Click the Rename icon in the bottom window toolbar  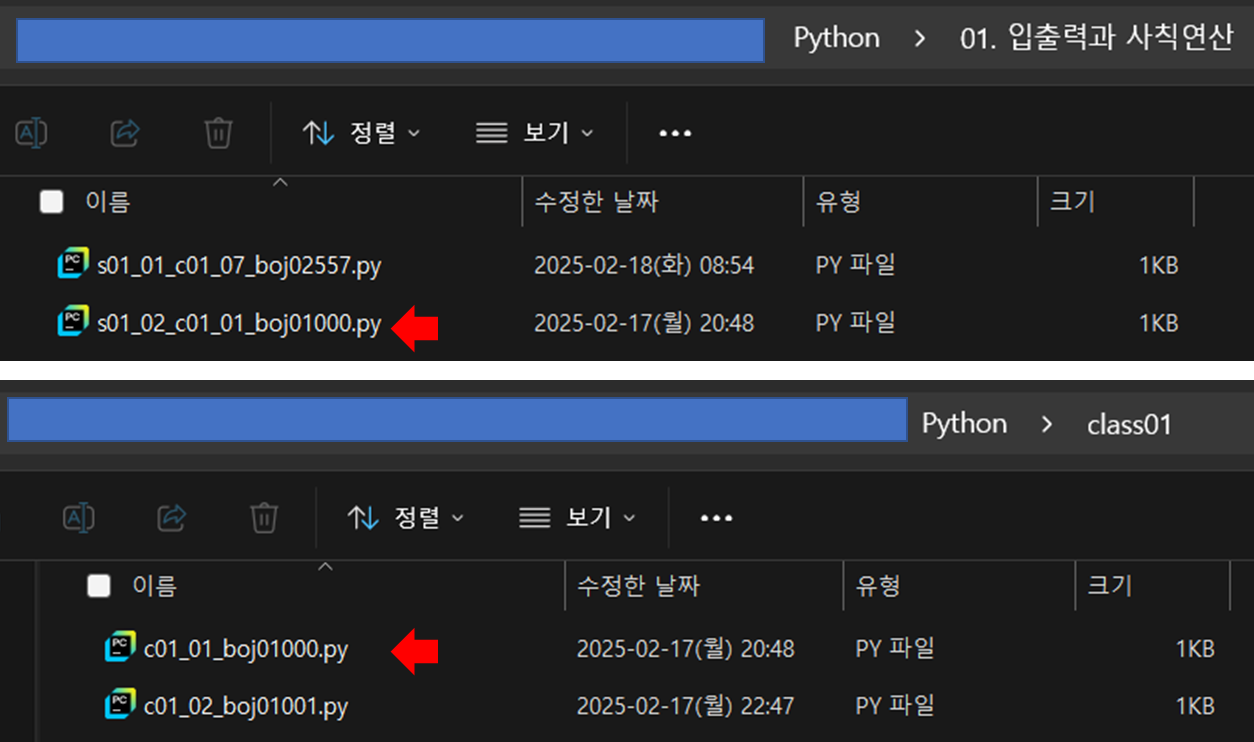(x=79, y=517)
